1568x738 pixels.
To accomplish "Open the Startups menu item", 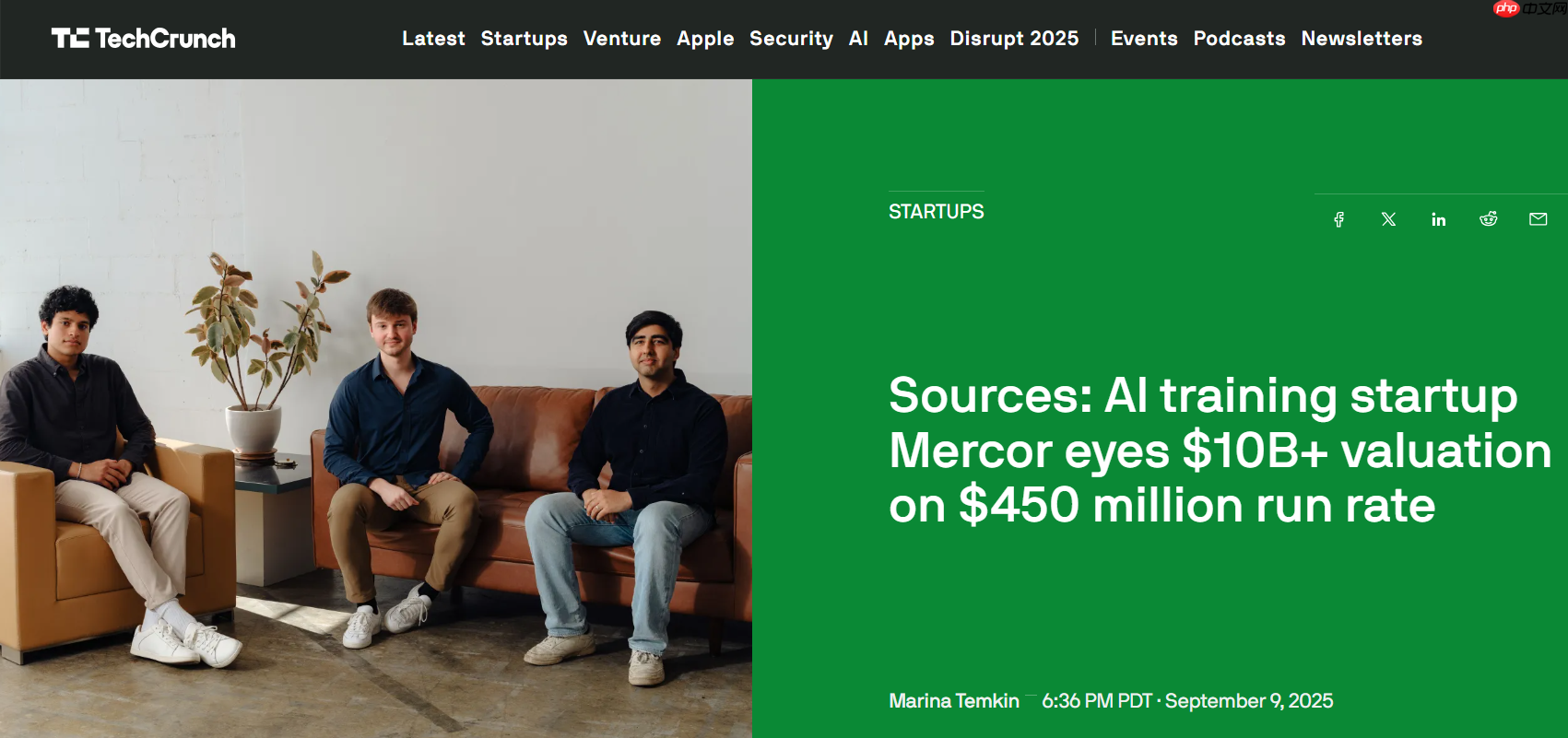I will (524, 39).
